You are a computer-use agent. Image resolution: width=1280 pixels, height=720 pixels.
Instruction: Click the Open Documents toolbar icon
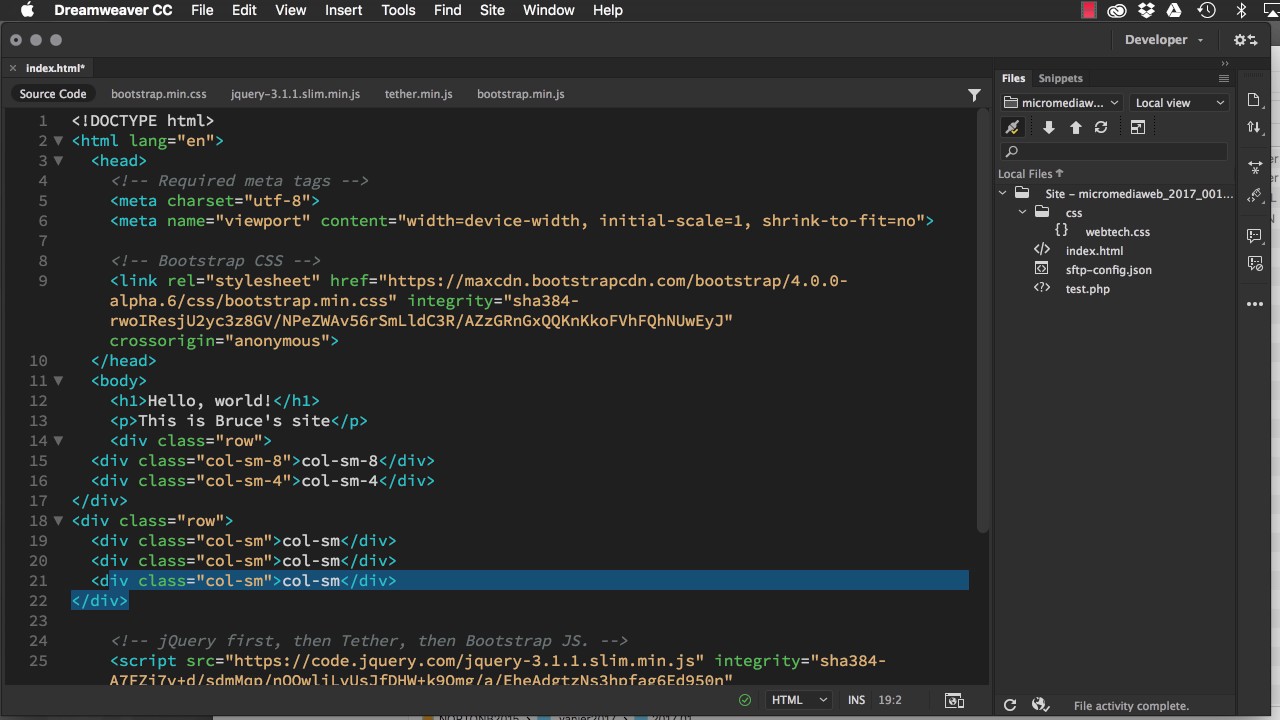[1255, 99]
